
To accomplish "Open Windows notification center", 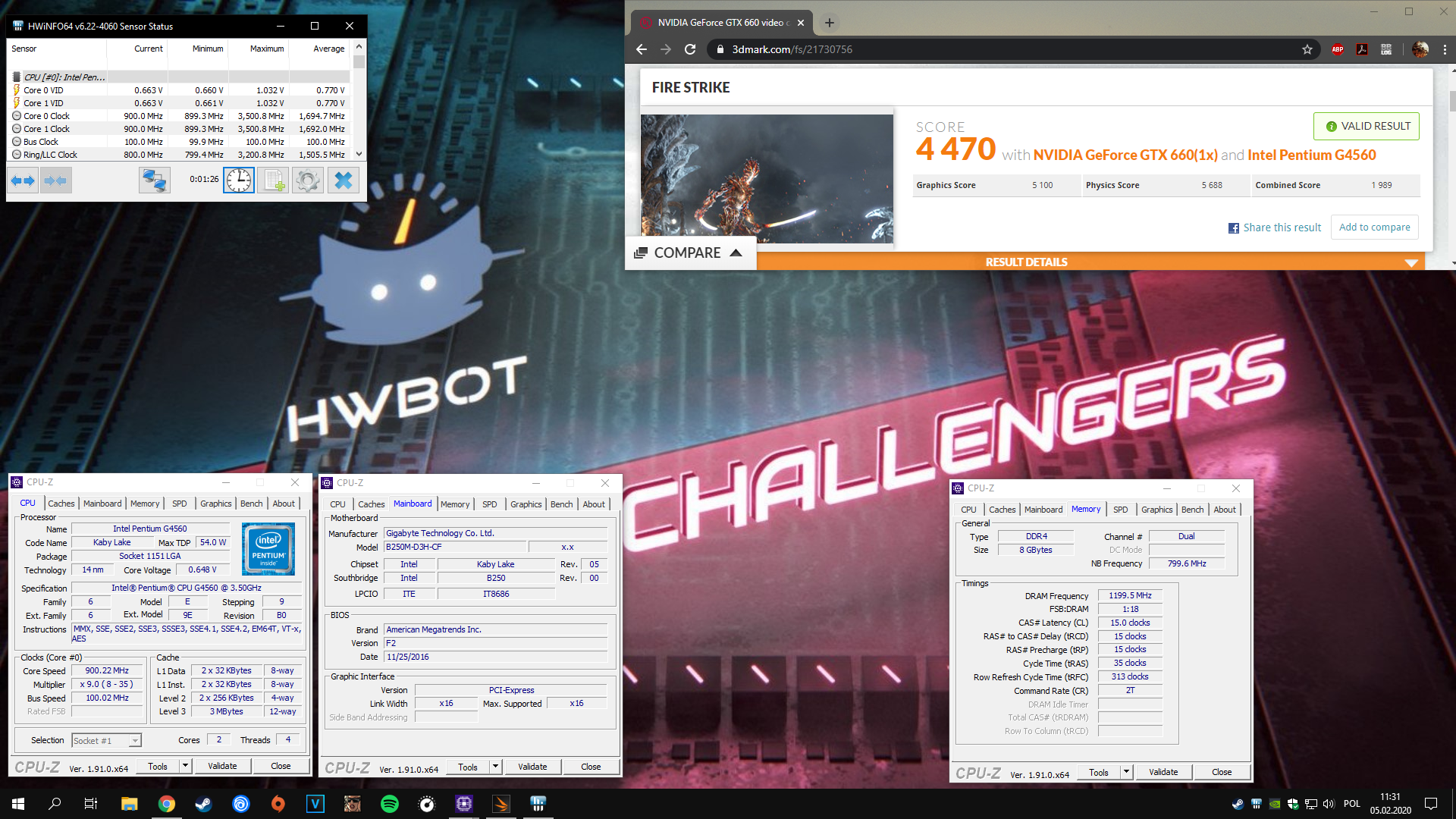I will [x=1431, y=804].
